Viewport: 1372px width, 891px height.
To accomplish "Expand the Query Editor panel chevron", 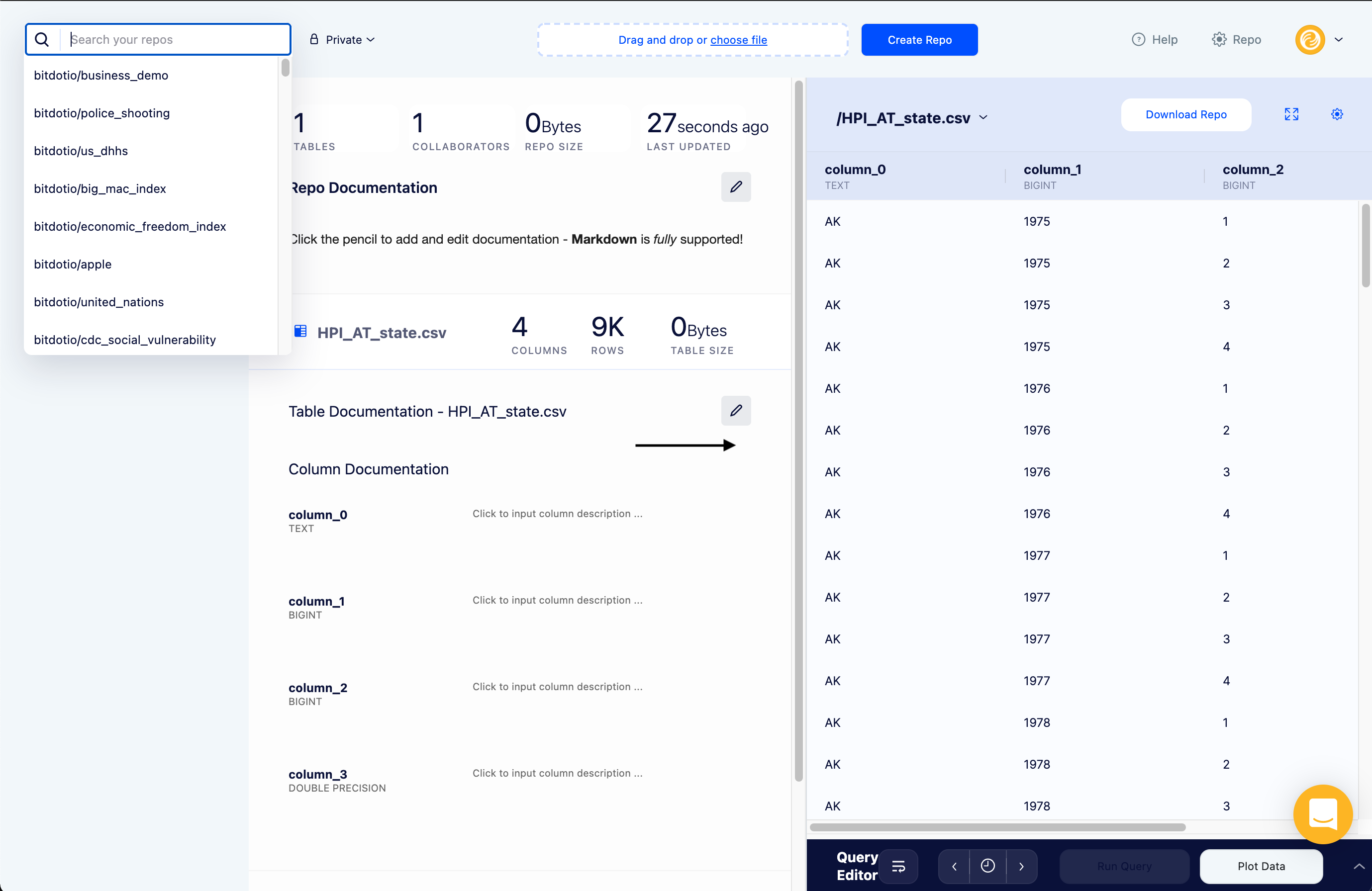I will click(1358, 866).
